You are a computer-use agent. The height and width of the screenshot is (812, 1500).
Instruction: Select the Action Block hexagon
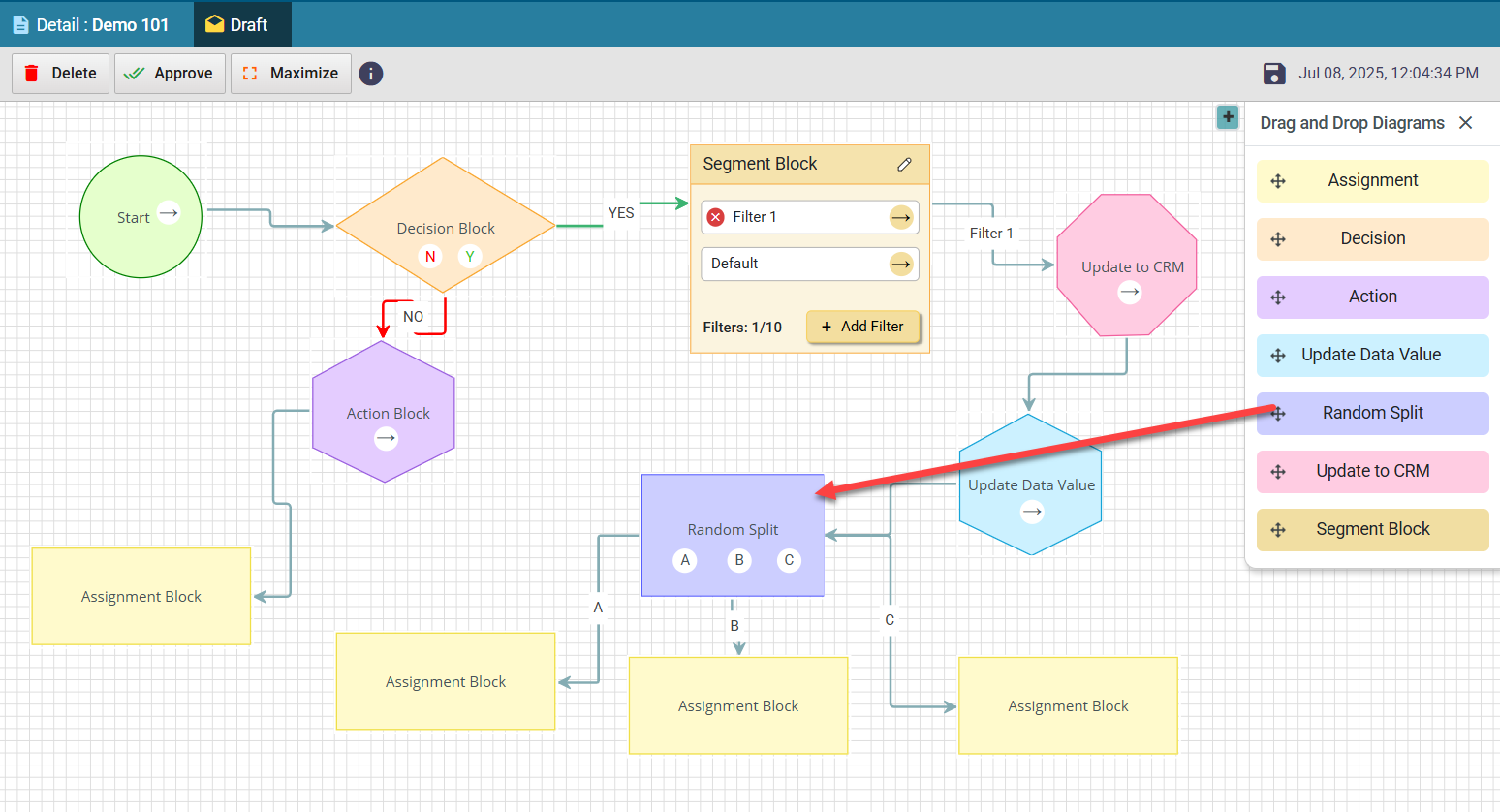click(384, 412)
